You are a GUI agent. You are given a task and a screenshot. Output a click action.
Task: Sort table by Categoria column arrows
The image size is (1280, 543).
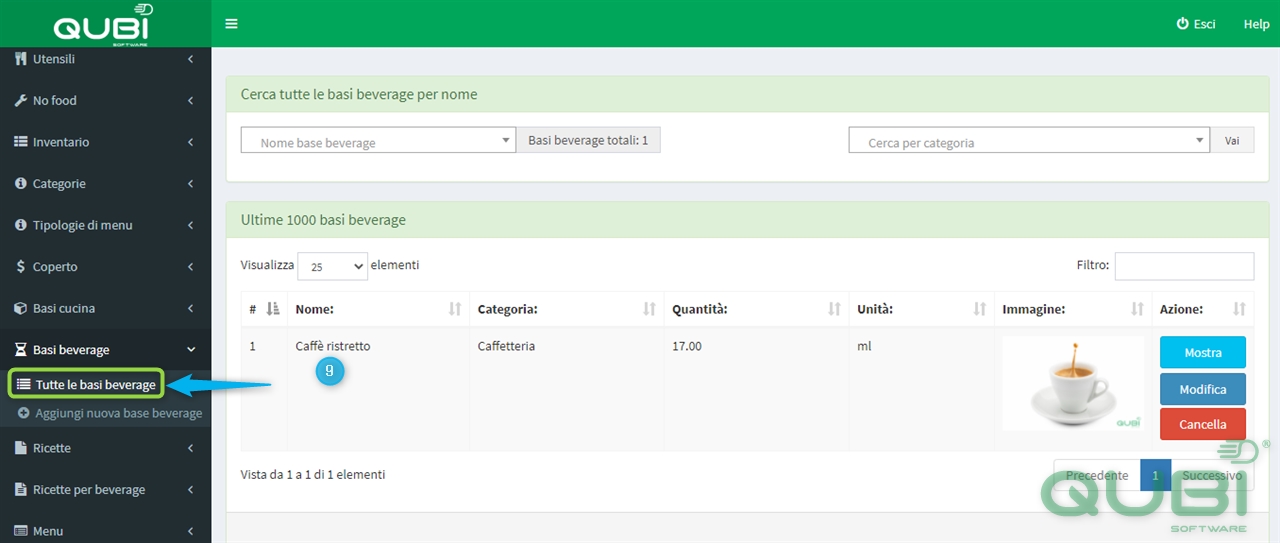click(649, 309)
